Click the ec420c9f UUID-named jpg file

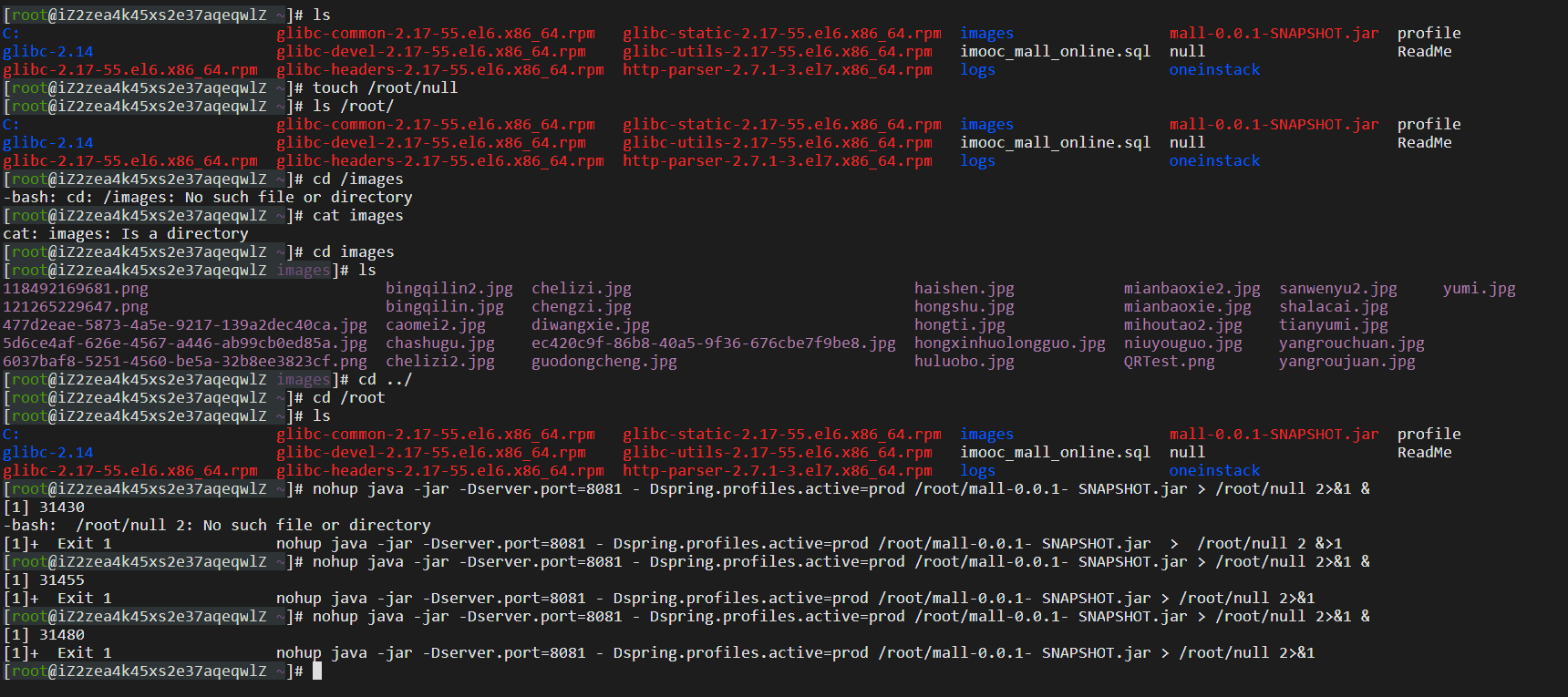point(713,343)
